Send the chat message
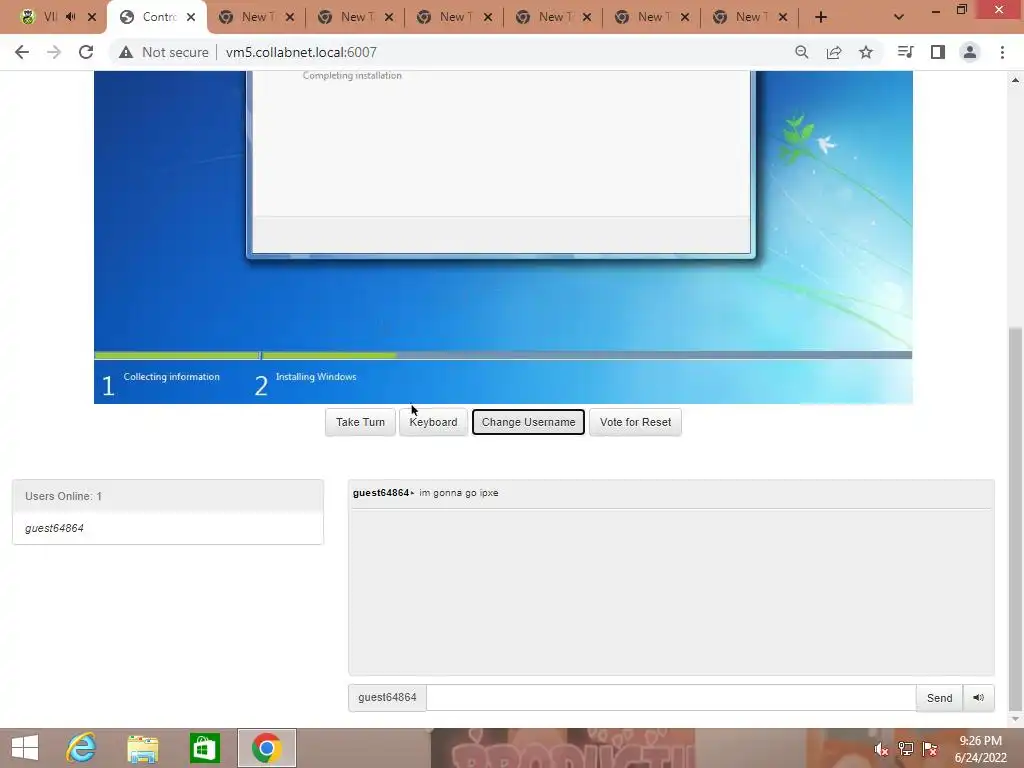Viewport: 1024px width, 768px height. pos(939,698)
